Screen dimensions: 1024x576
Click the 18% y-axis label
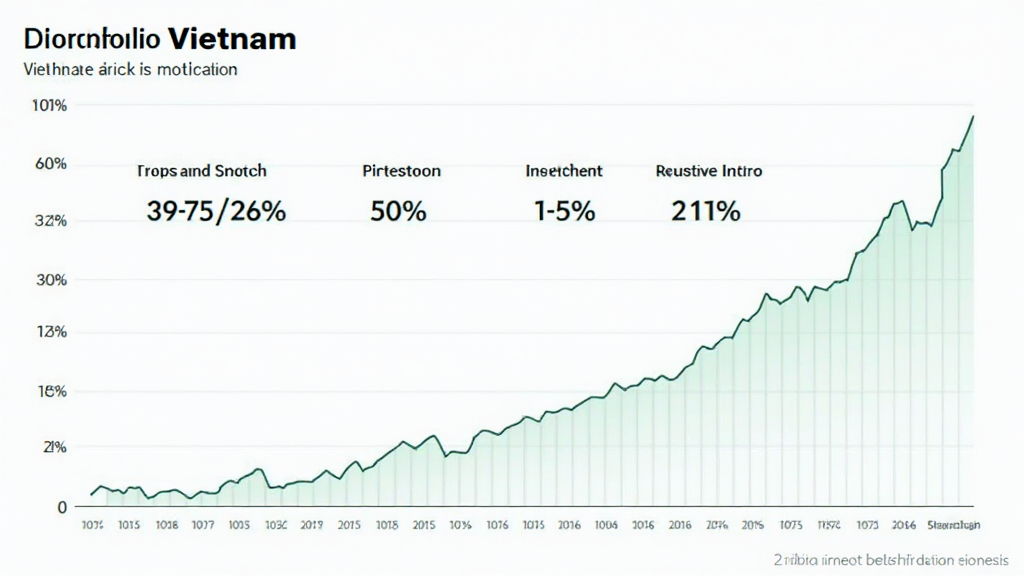(50, 391)
